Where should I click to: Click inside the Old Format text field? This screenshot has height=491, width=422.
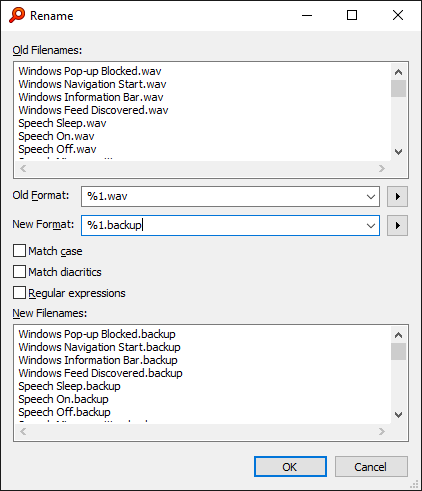coord(222,196)
